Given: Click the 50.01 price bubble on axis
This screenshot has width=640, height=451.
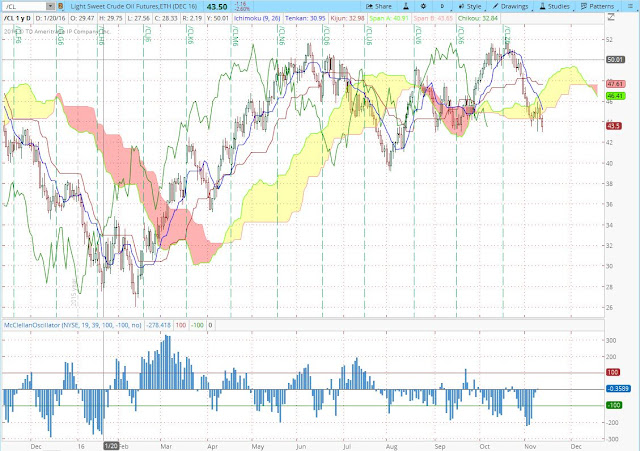Looking at the screenshot, I should [x=615, y=60].
